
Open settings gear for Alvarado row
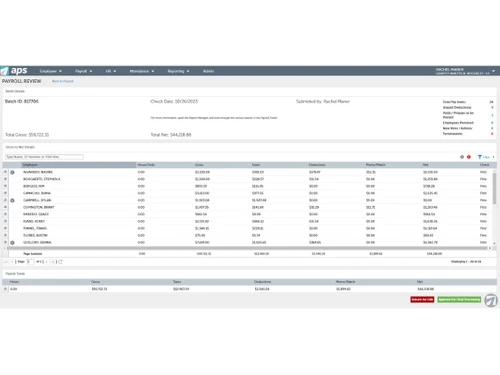[12, 172]
